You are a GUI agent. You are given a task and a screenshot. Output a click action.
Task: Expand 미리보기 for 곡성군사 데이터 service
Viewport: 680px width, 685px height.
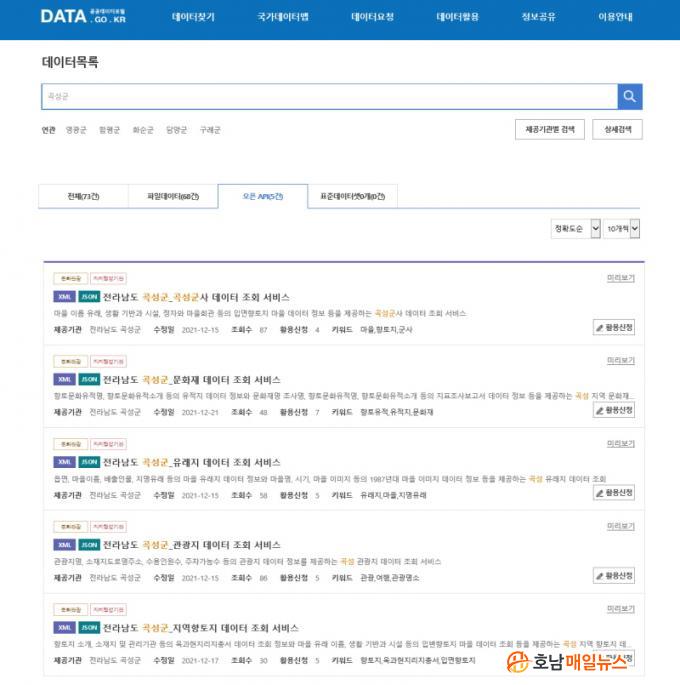pos(620,277)
